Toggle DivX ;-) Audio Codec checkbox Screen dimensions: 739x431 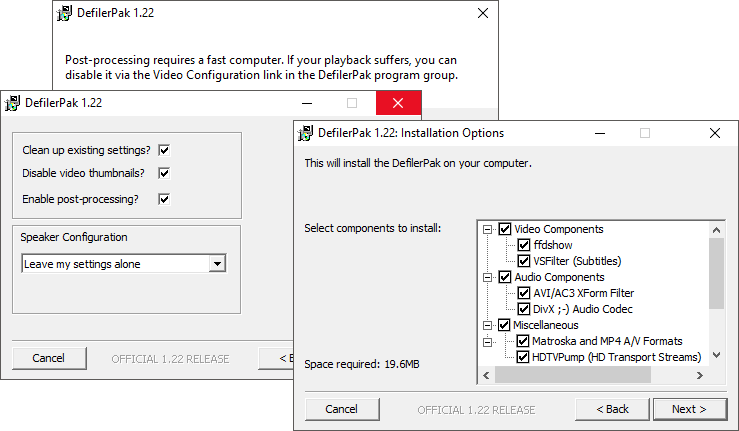coord(524,309)
